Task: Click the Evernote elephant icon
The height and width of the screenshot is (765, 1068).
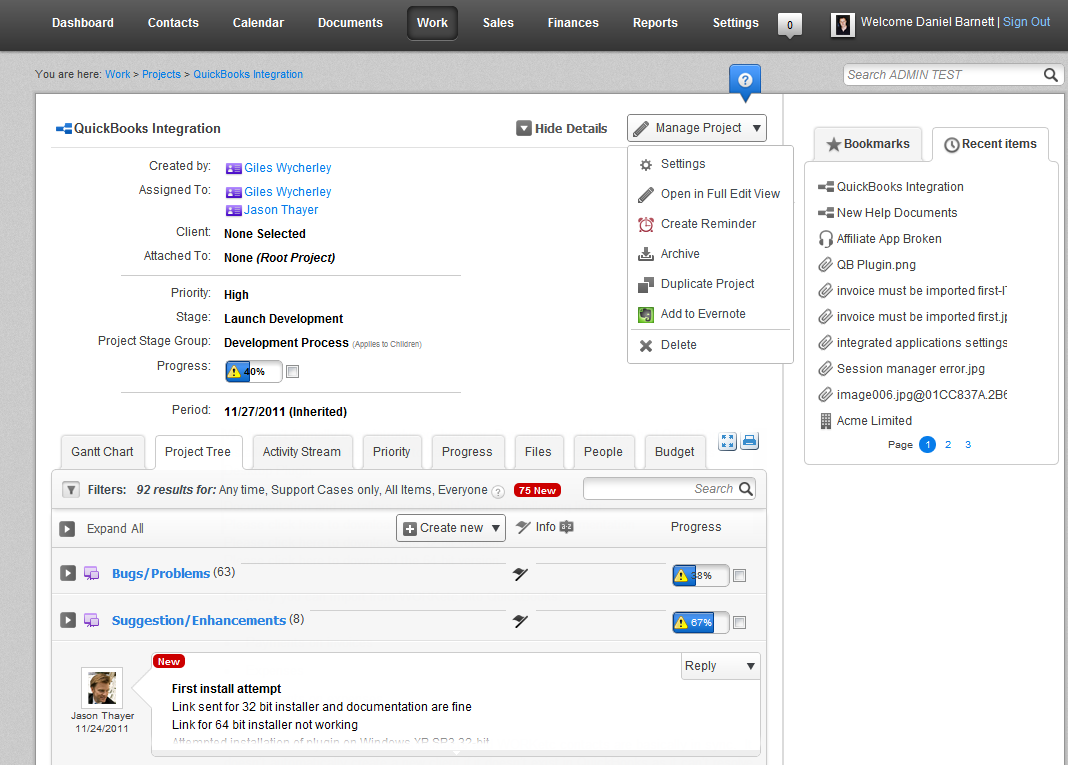Action: pos(646,314)
